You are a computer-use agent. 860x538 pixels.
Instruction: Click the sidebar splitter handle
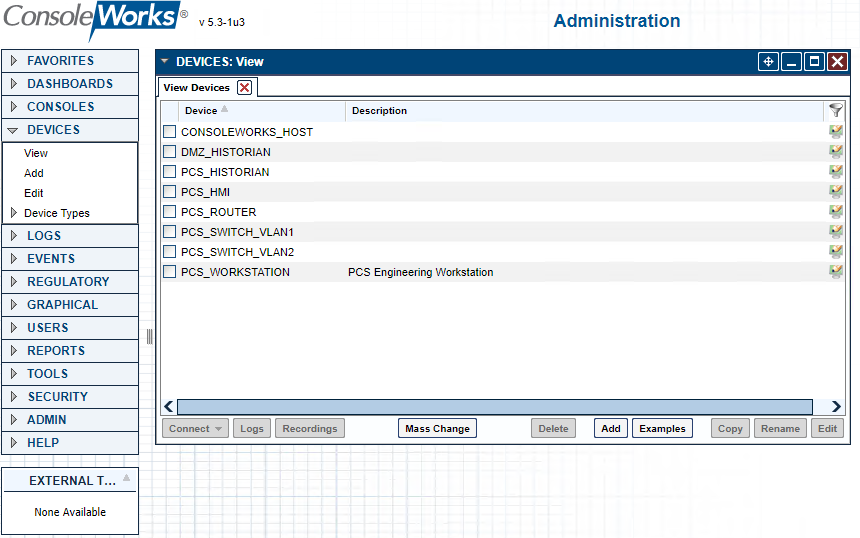[149, 336]
